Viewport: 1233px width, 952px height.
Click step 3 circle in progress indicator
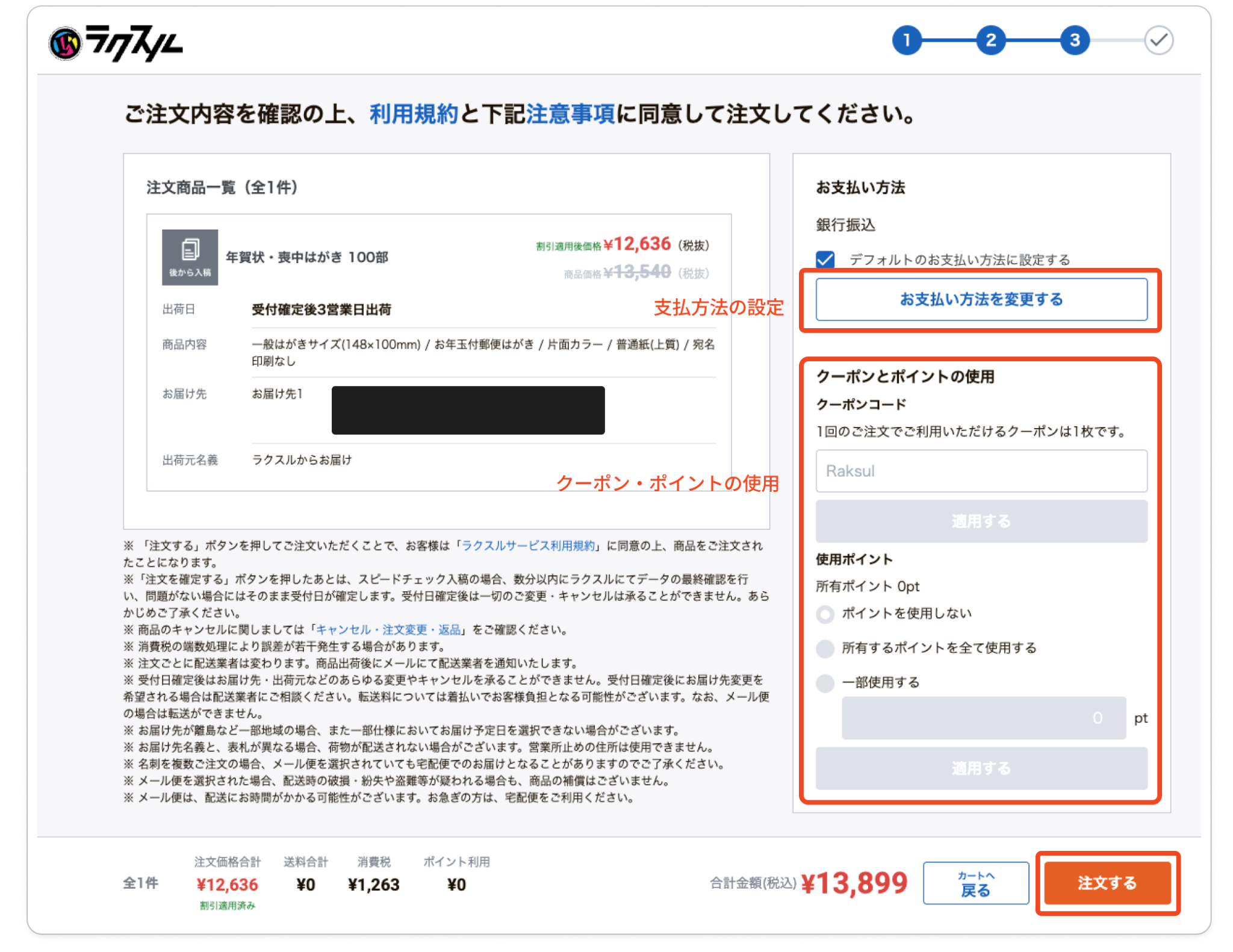pyautogui.click(x=1074, y=40)
